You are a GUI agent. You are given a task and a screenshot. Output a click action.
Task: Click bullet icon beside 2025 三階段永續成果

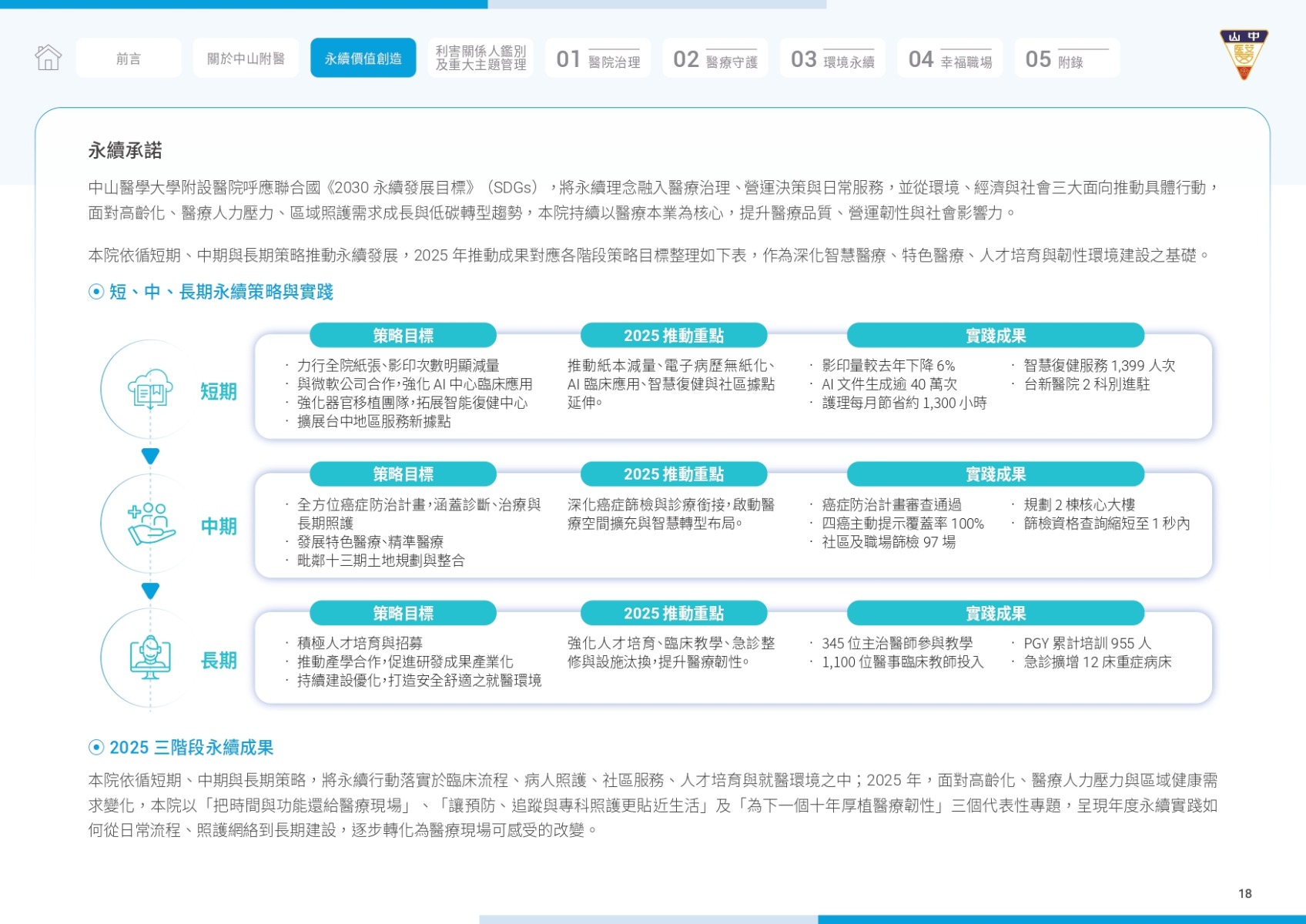click(96, 748)
